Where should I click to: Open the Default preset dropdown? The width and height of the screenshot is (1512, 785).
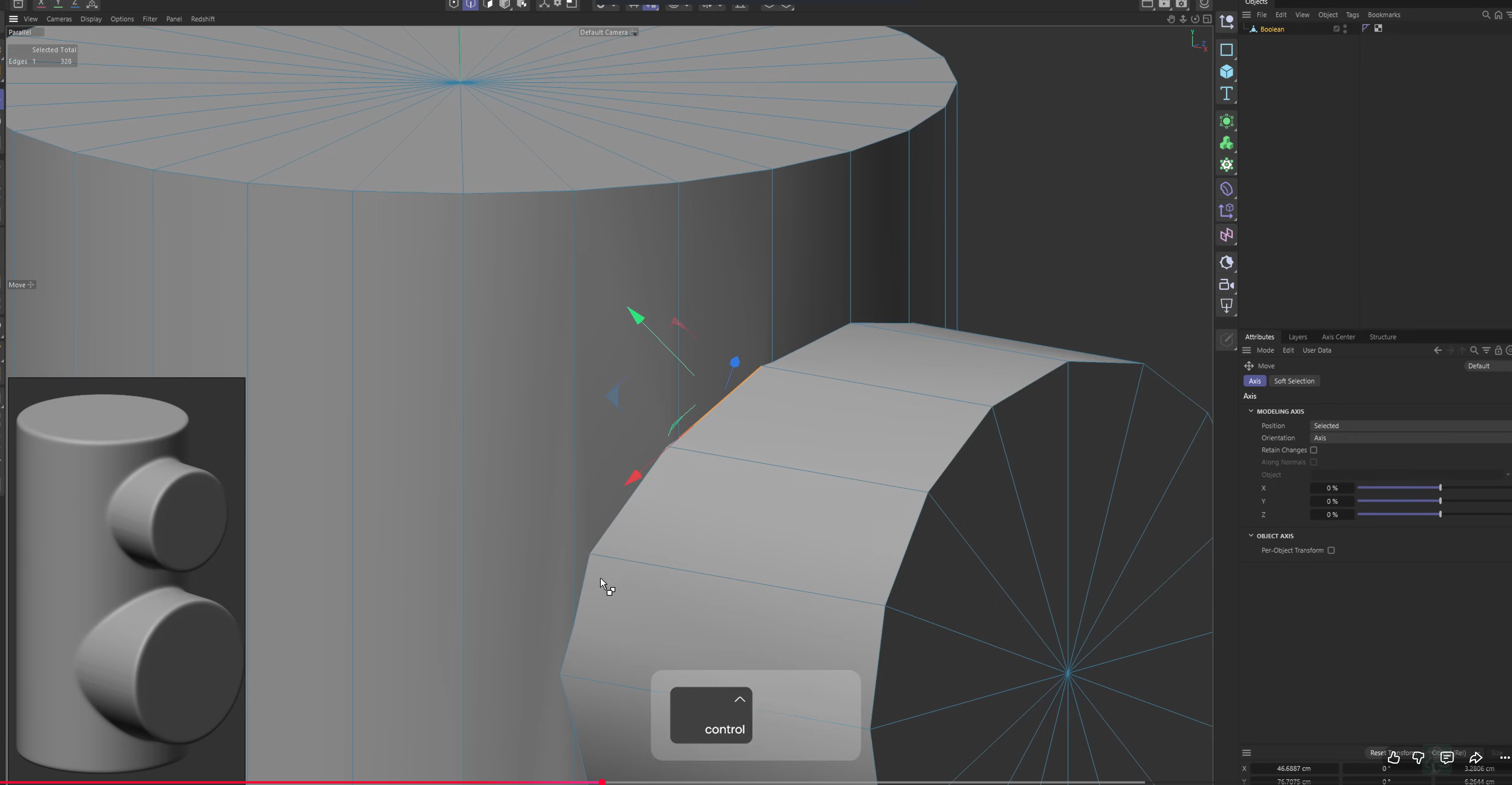tap(1488, 366)
